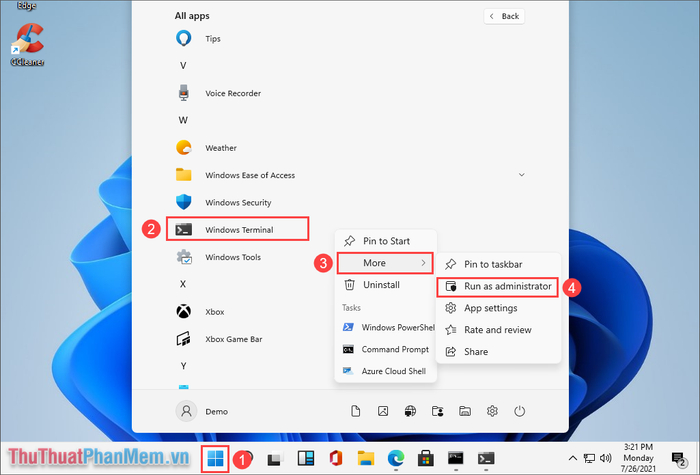Open the notification center icon
This screenshot has height=475, width=700.
tap(679, 458)
